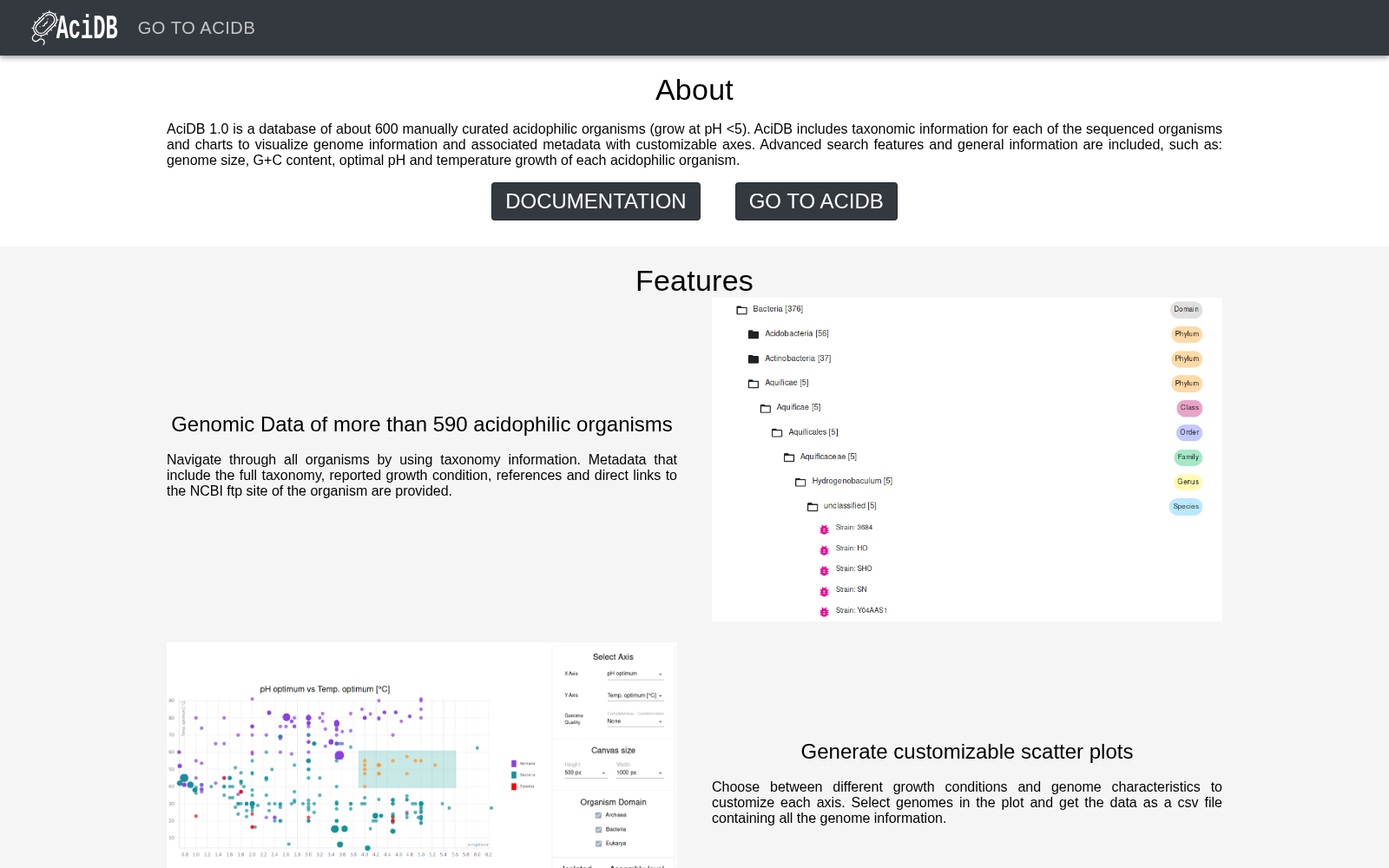
Task: Click the 'Acidobacteria [56]' tree label
Action: [797, 333]
